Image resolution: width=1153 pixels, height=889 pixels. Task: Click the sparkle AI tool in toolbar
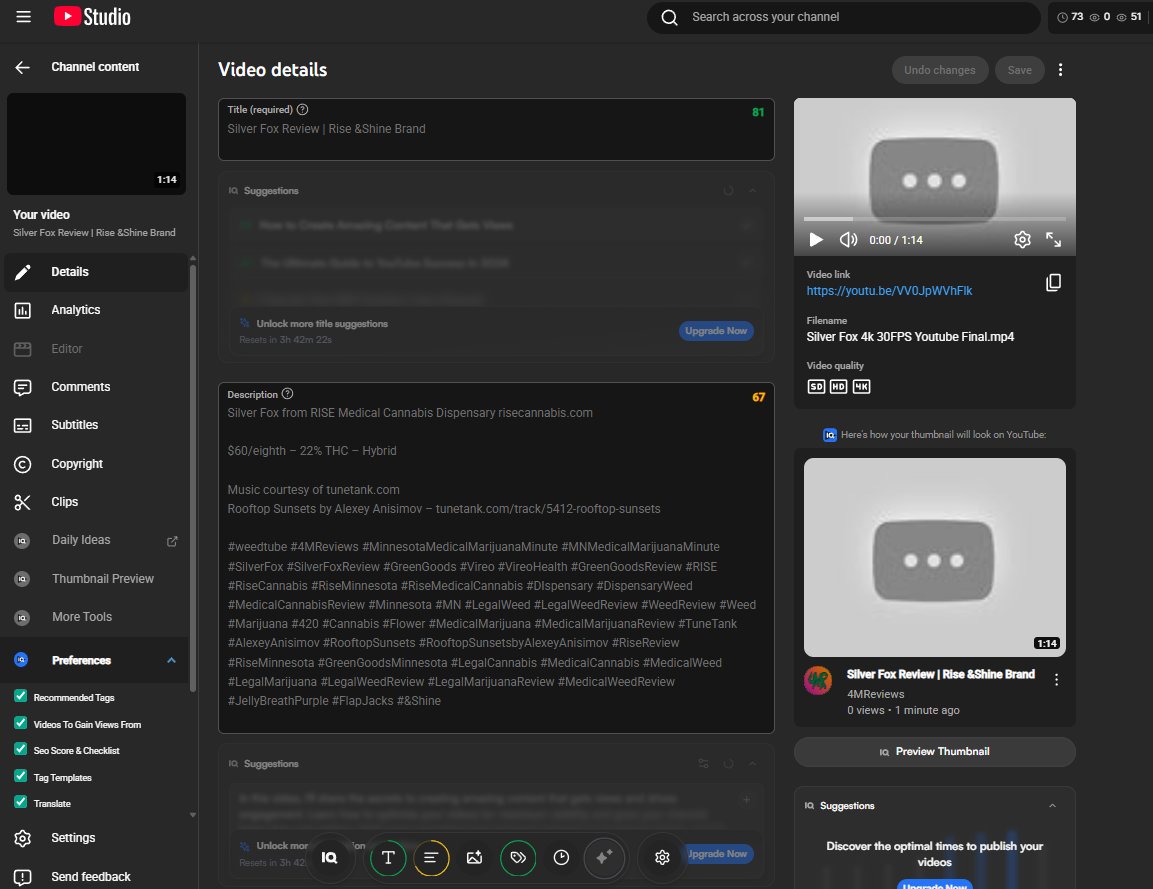pos(604,857)
